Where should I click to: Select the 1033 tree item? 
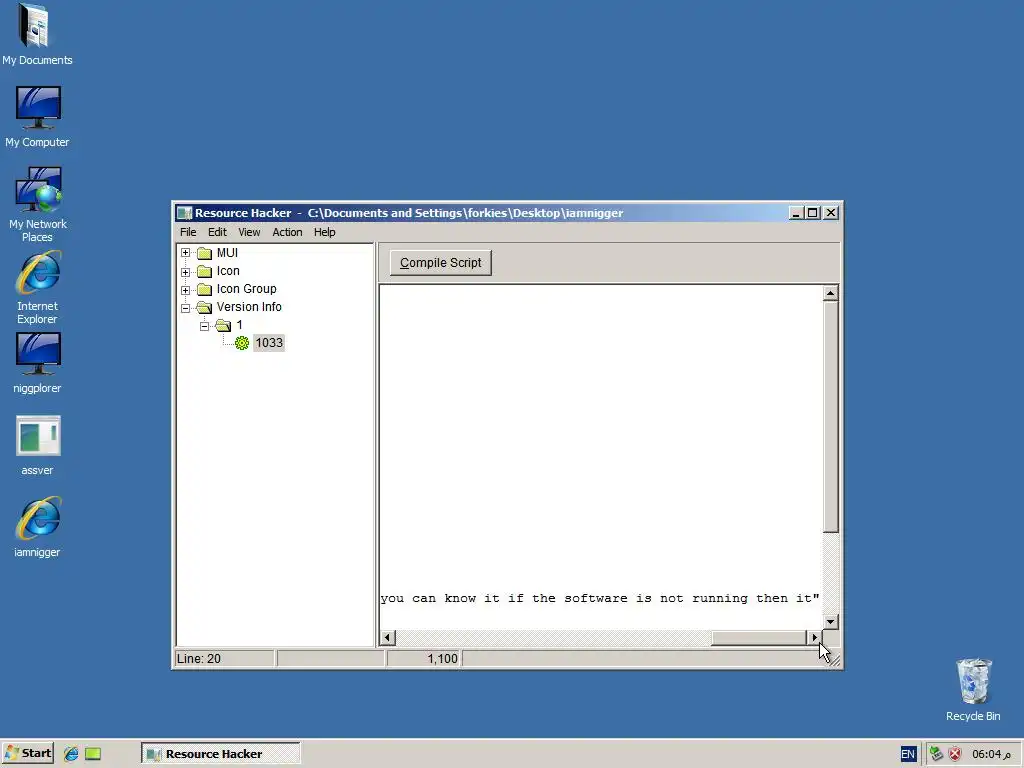pos(269,343)
